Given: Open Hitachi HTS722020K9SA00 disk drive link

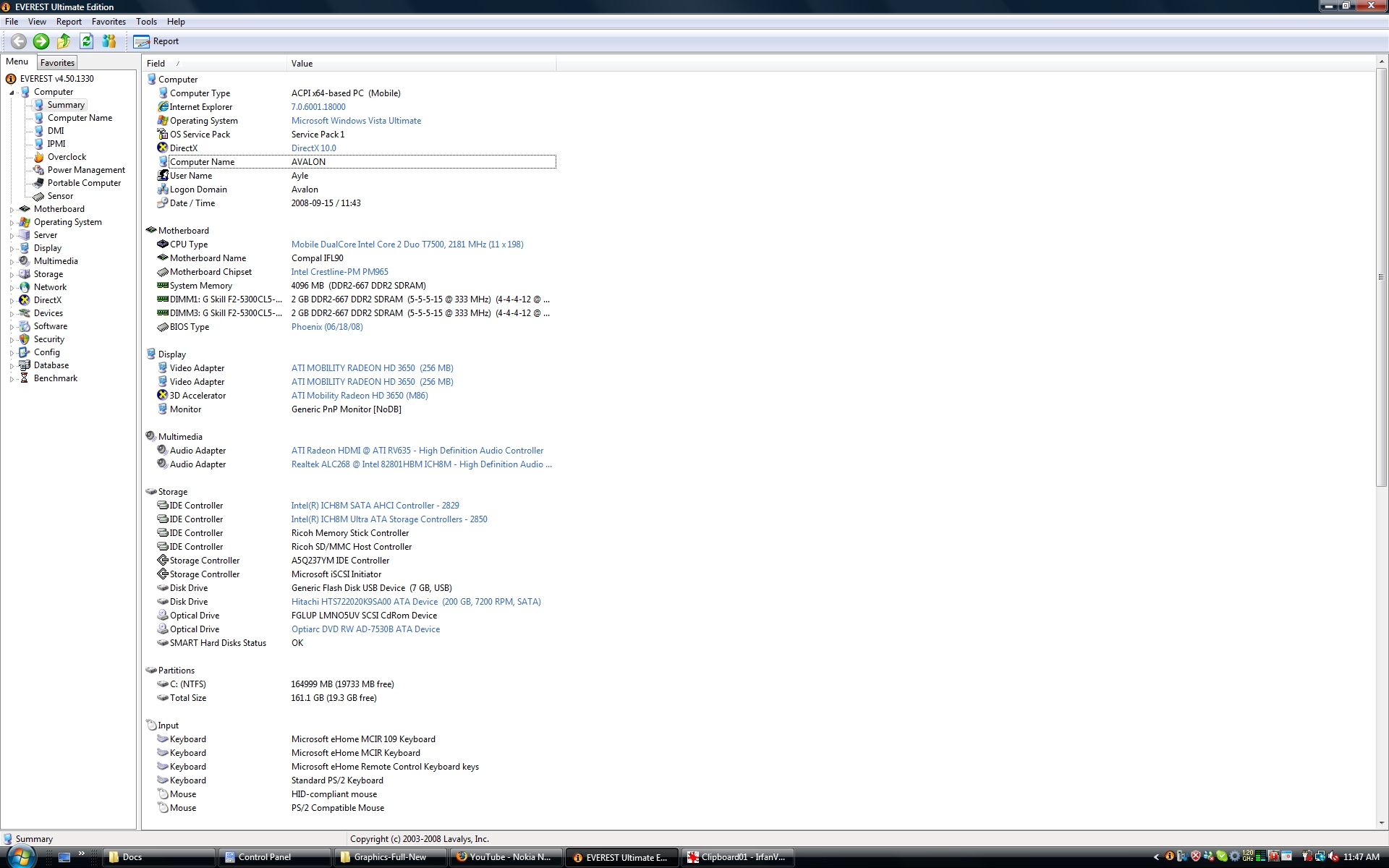Looking at the screenshot, I should point(416,602).
